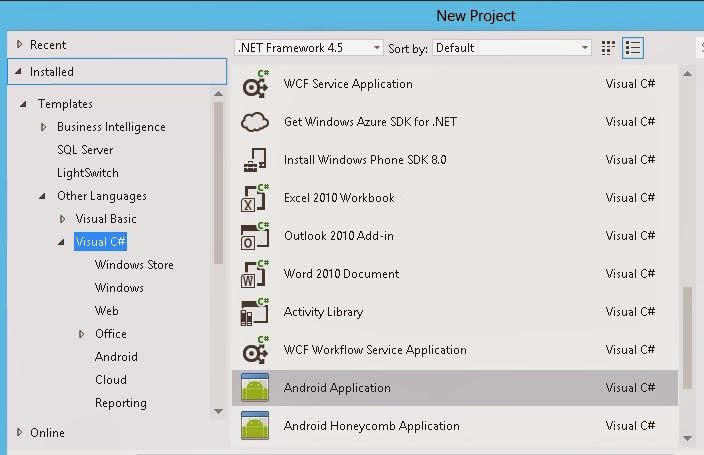This screenshot has width=704, height=455.
Task: Click the WCF Workflow Service Application icon
Action: (x=255, y=350)
